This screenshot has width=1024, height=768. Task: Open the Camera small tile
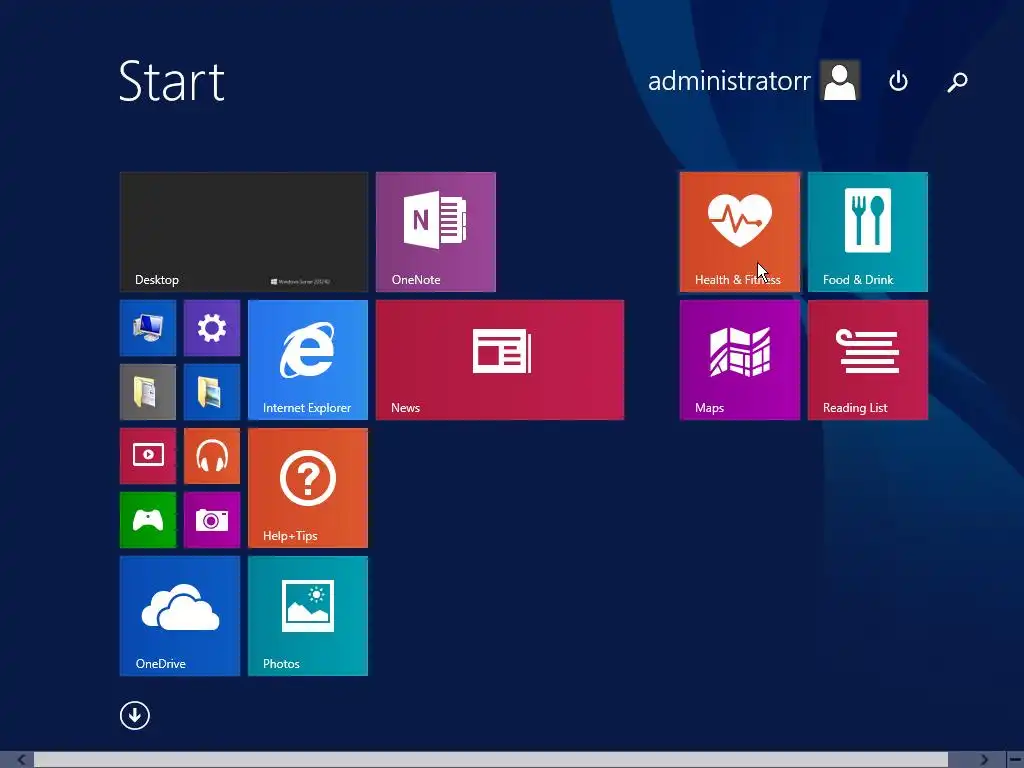212,520
